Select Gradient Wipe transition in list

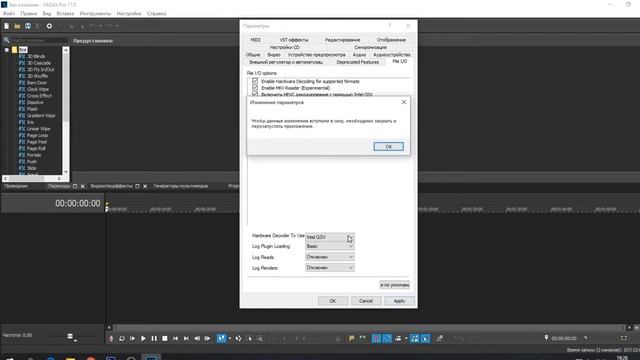pos(41,116)
